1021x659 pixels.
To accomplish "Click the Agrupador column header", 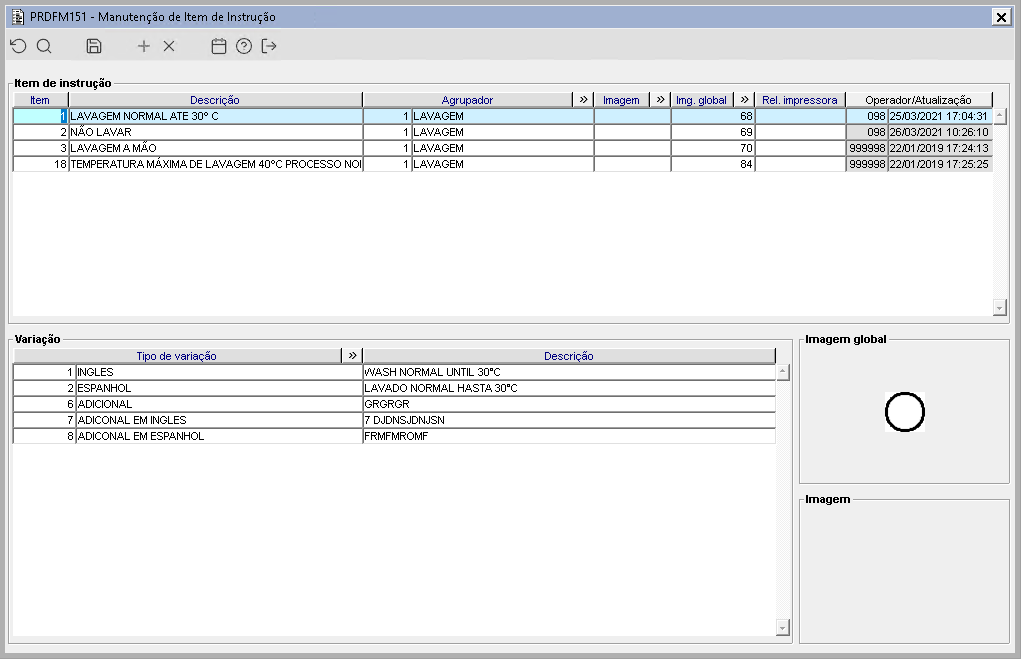I will coord(468,100).
